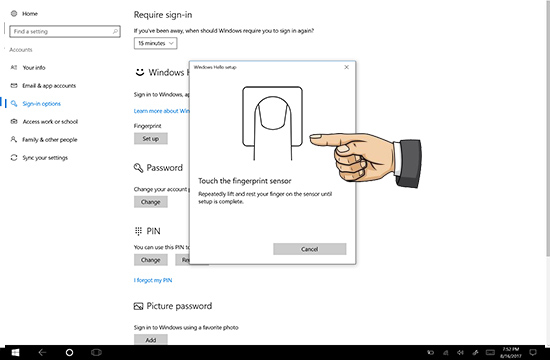Click the Settings page vertical scrollbar

click(548, 128)
